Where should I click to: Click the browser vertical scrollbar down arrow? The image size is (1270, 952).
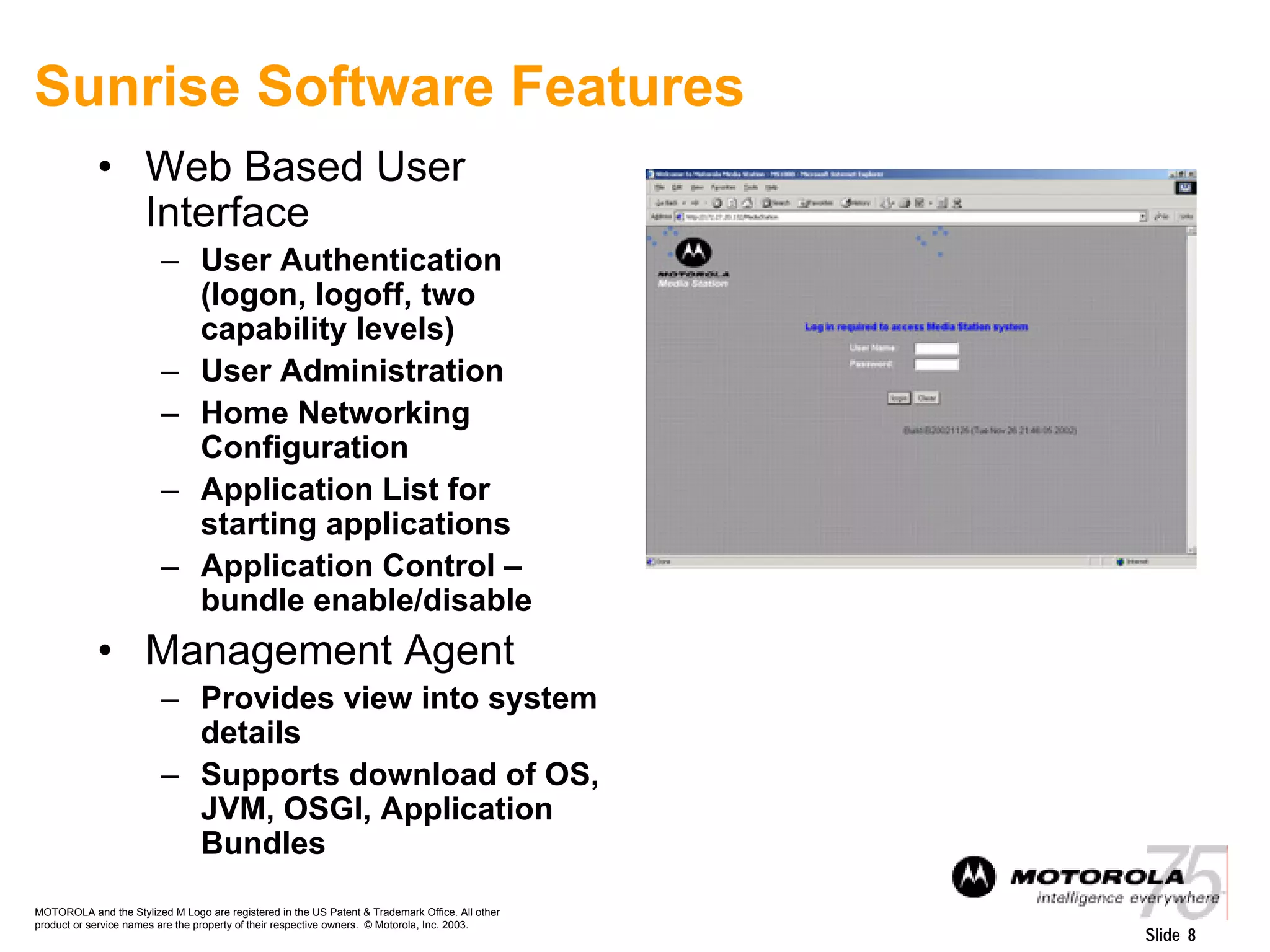click(x=1191, y=550)
